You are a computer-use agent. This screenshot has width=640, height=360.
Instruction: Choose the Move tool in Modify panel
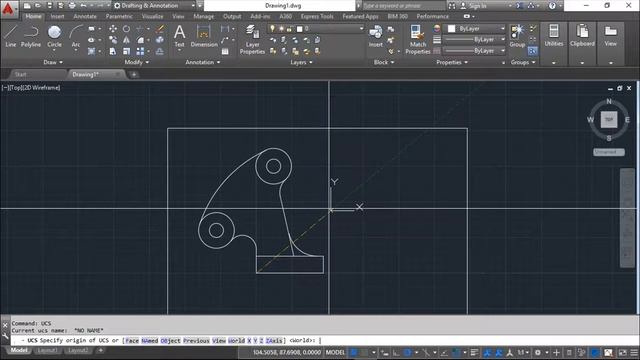(113, 29)
